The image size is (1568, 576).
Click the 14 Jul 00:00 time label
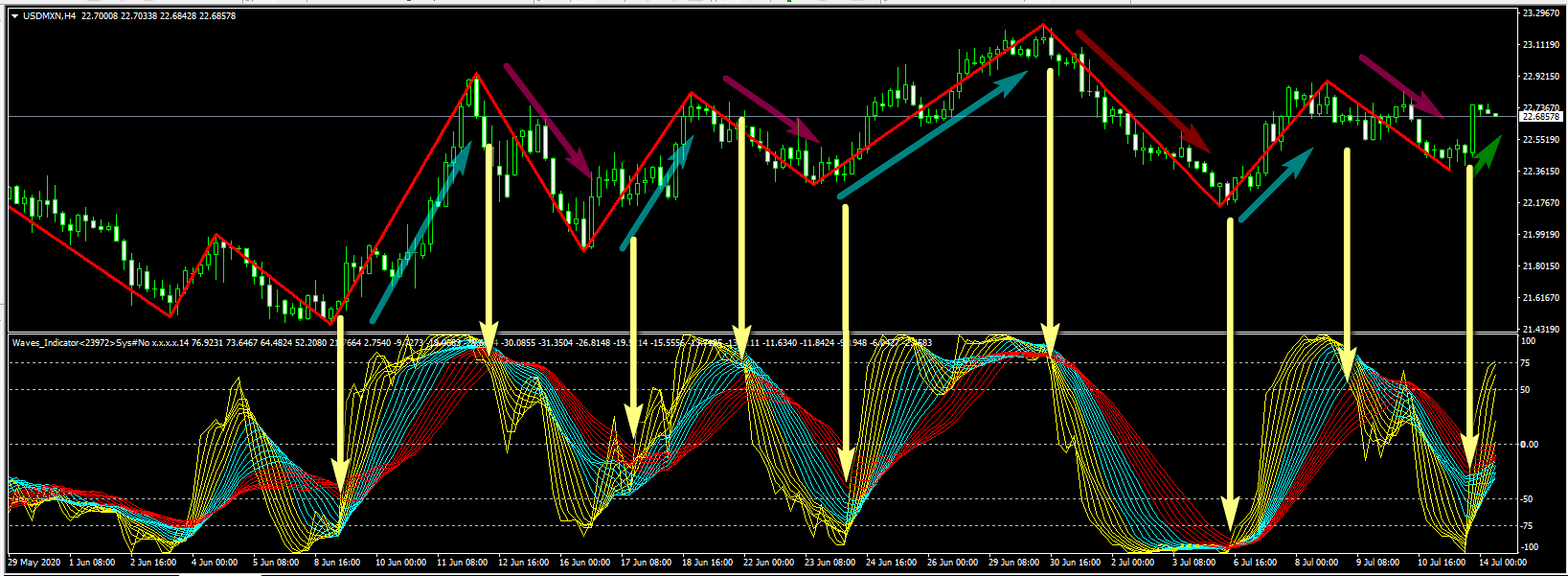pos(1503,563)
